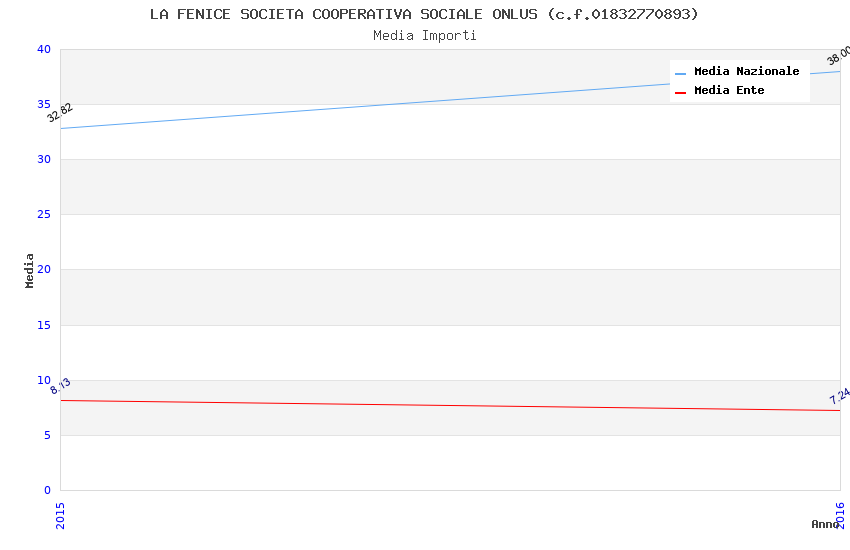This screenshot has width=850, height=550.
Task: Click the Anno axis title
Action: point(825,524)
